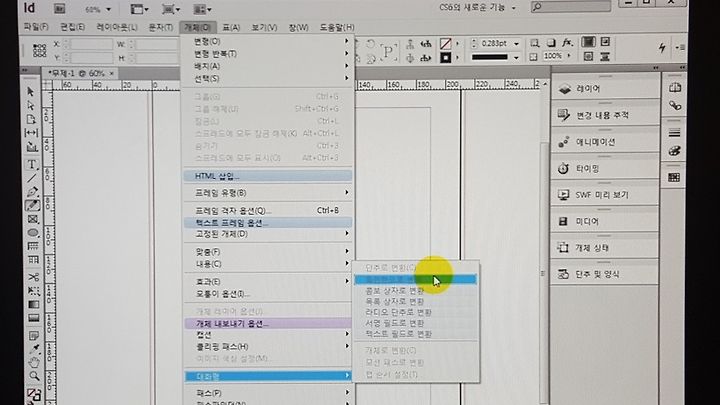The height and width of the screenshot is (405, 720).
Task: Select the Direct Selection tool
Action: click(x=31, y=106)
